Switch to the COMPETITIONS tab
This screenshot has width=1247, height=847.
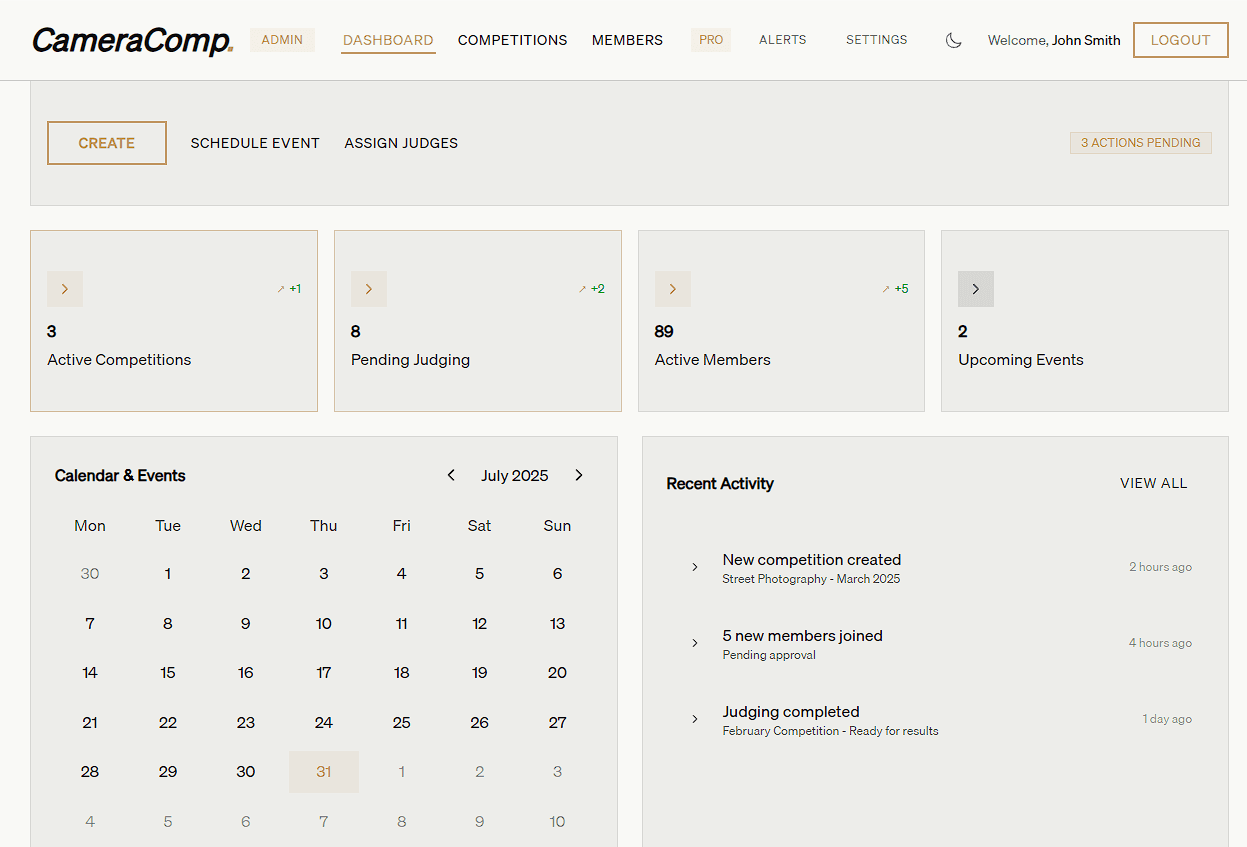[x=512, y=40]
